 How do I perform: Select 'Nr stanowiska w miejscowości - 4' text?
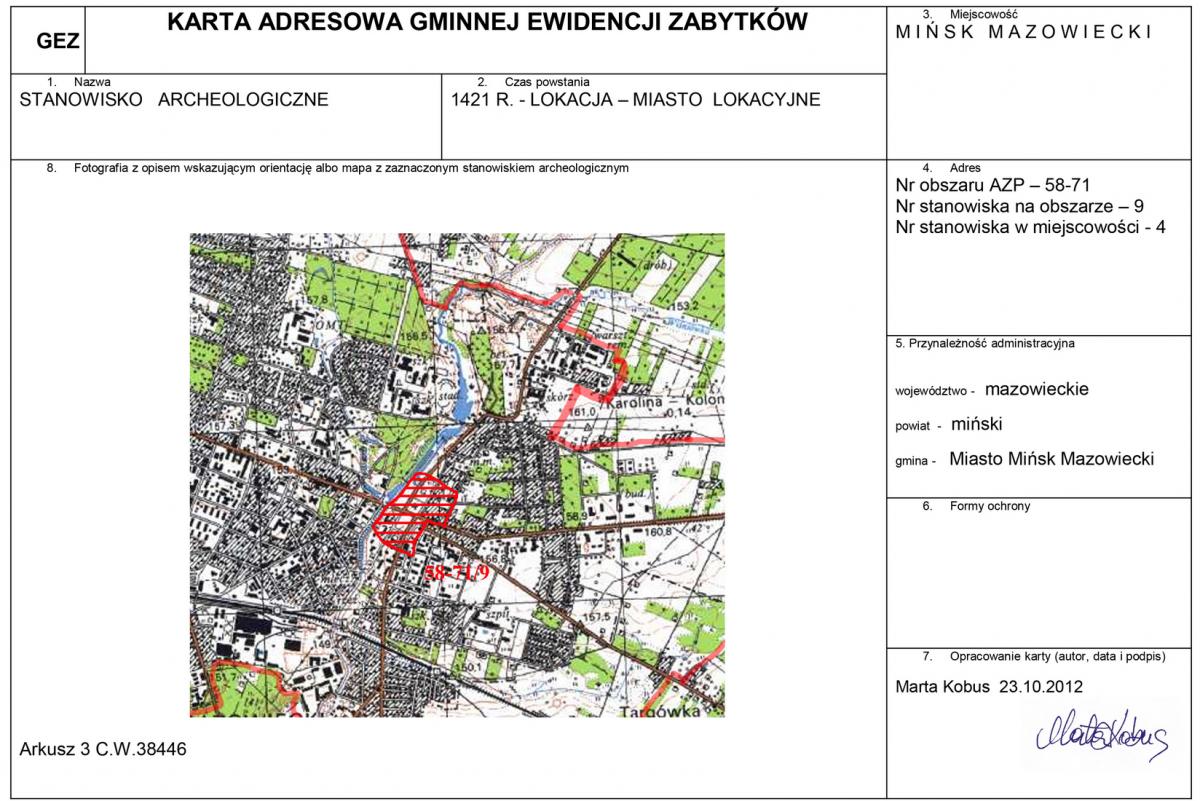[1031, 227]
